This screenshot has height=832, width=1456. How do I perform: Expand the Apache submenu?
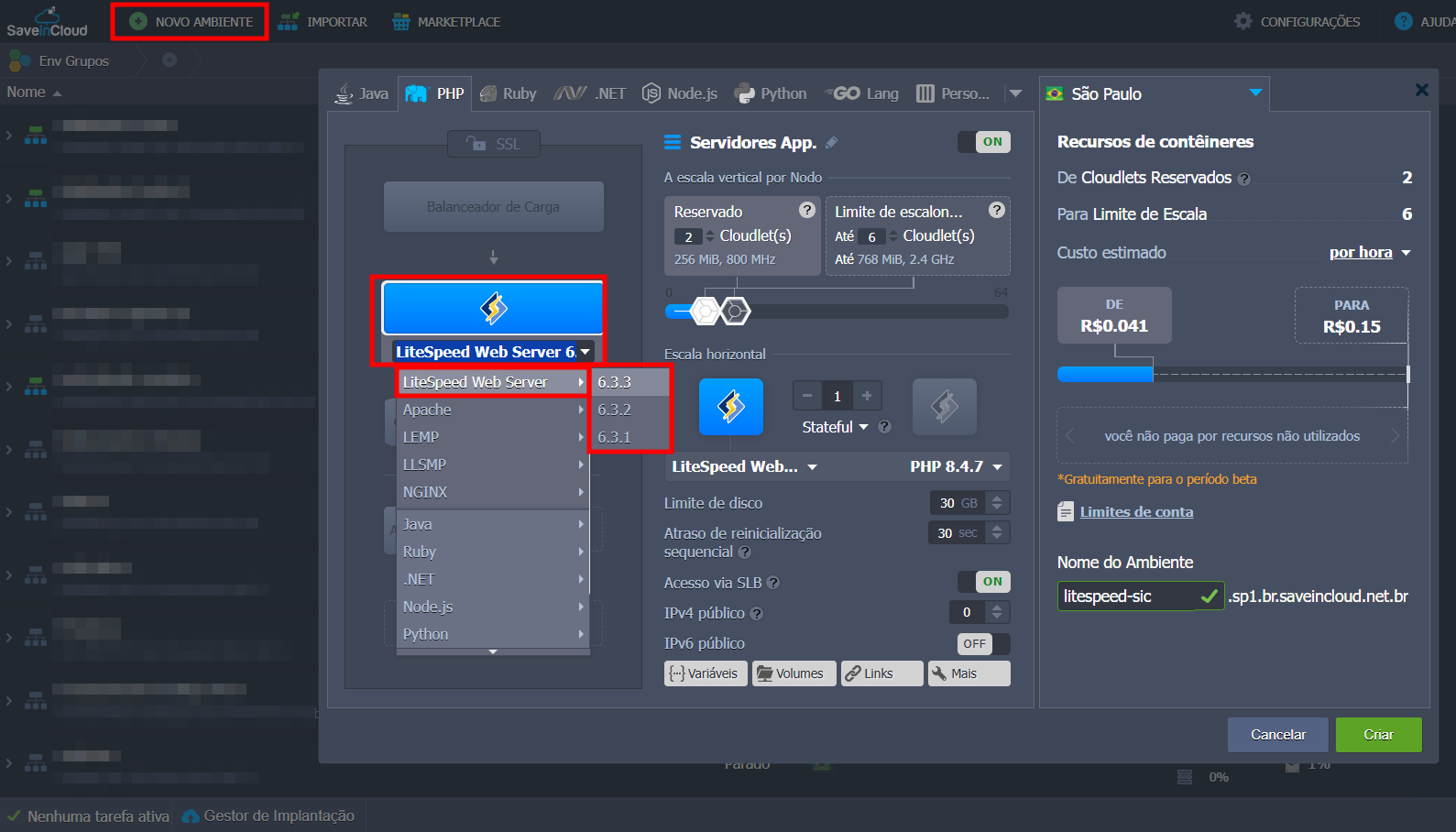click(493, 410)
